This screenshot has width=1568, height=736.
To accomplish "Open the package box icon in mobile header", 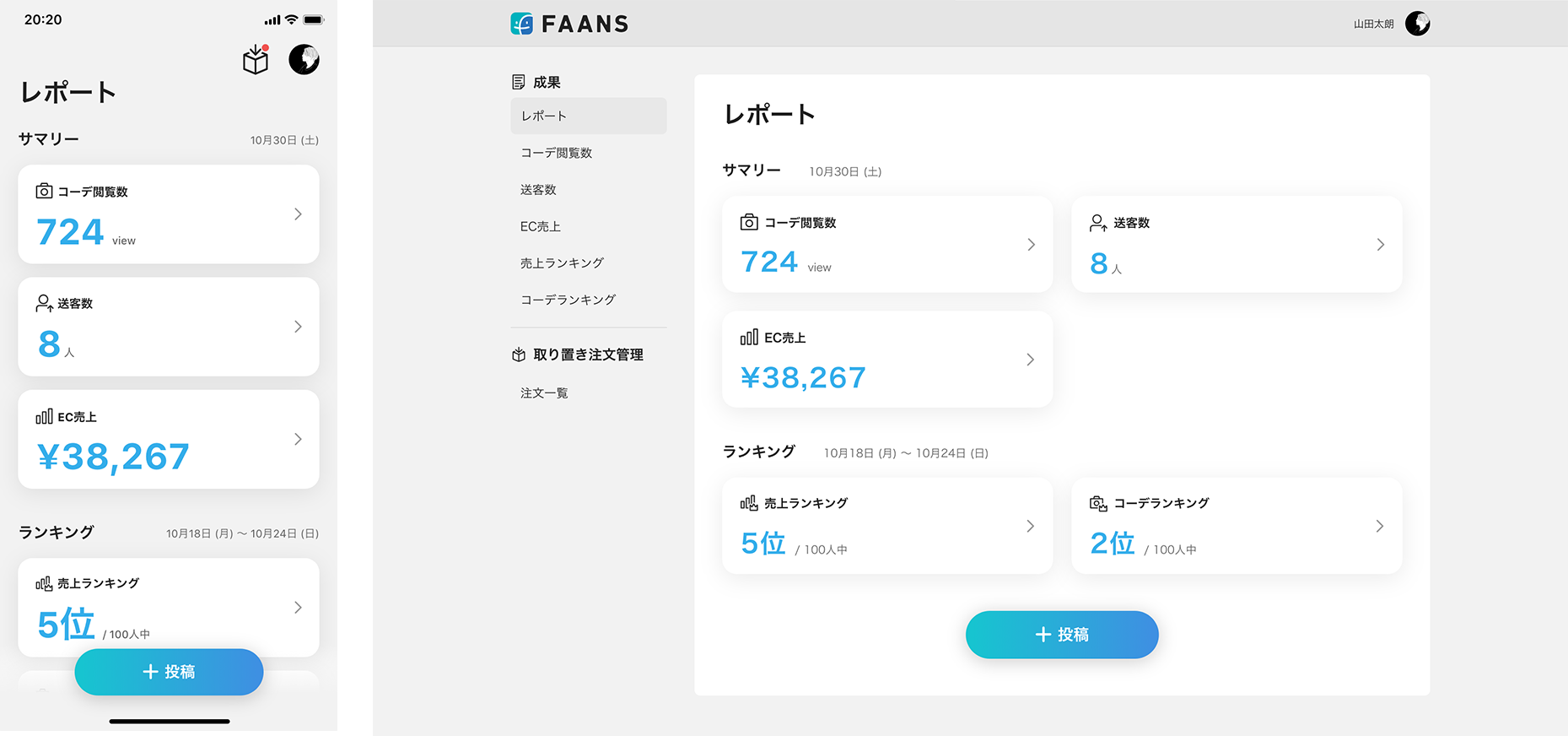I will pyautogui.click(x=256, y=60).
